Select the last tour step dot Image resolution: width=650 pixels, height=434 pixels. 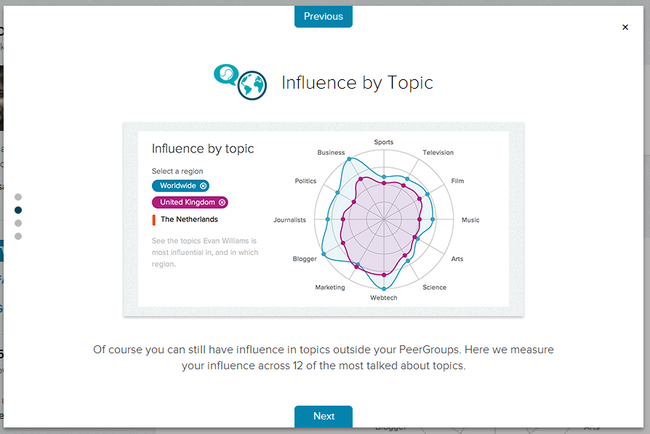18,236
